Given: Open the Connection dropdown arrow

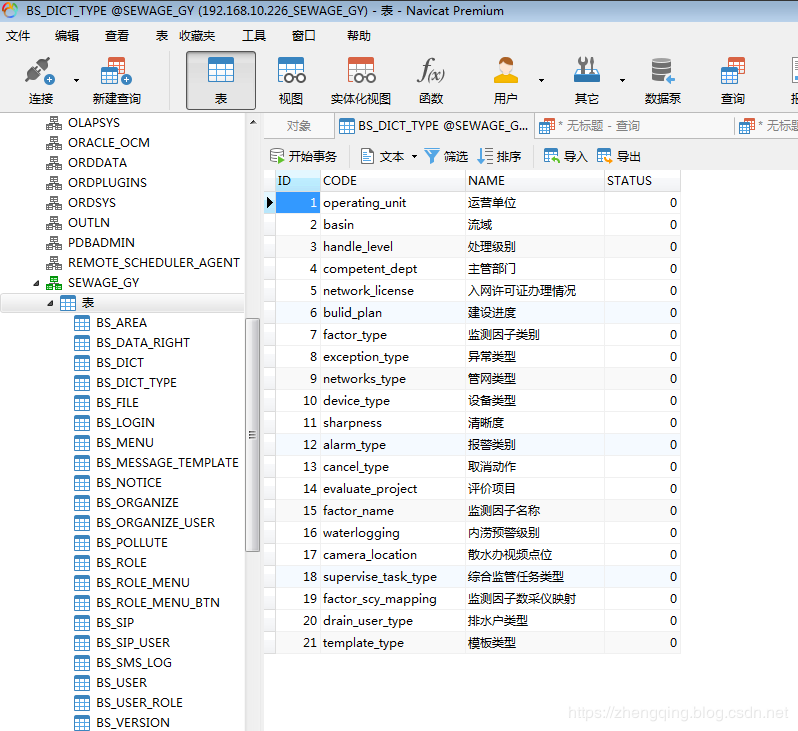Looking at the screenshot, I should [x=76, y=80].
